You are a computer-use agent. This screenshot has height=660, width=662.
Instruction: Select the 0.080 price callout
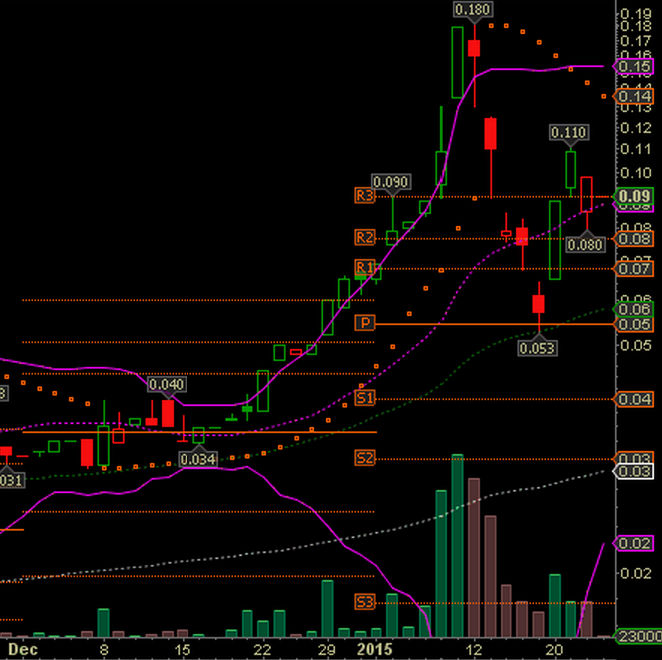pyautogui.click(x=586, y=245)
